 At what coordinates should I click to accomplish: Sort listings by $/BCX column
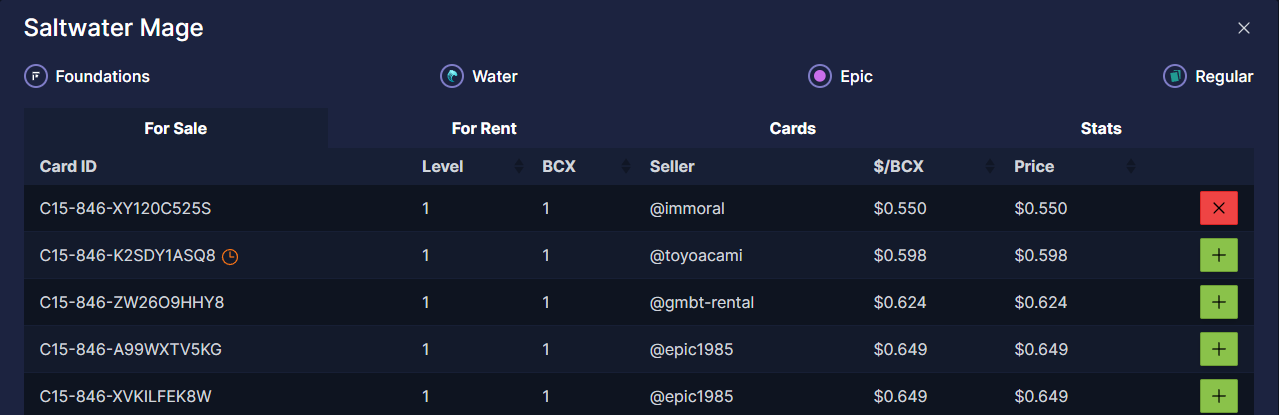(x=990, y=166)
